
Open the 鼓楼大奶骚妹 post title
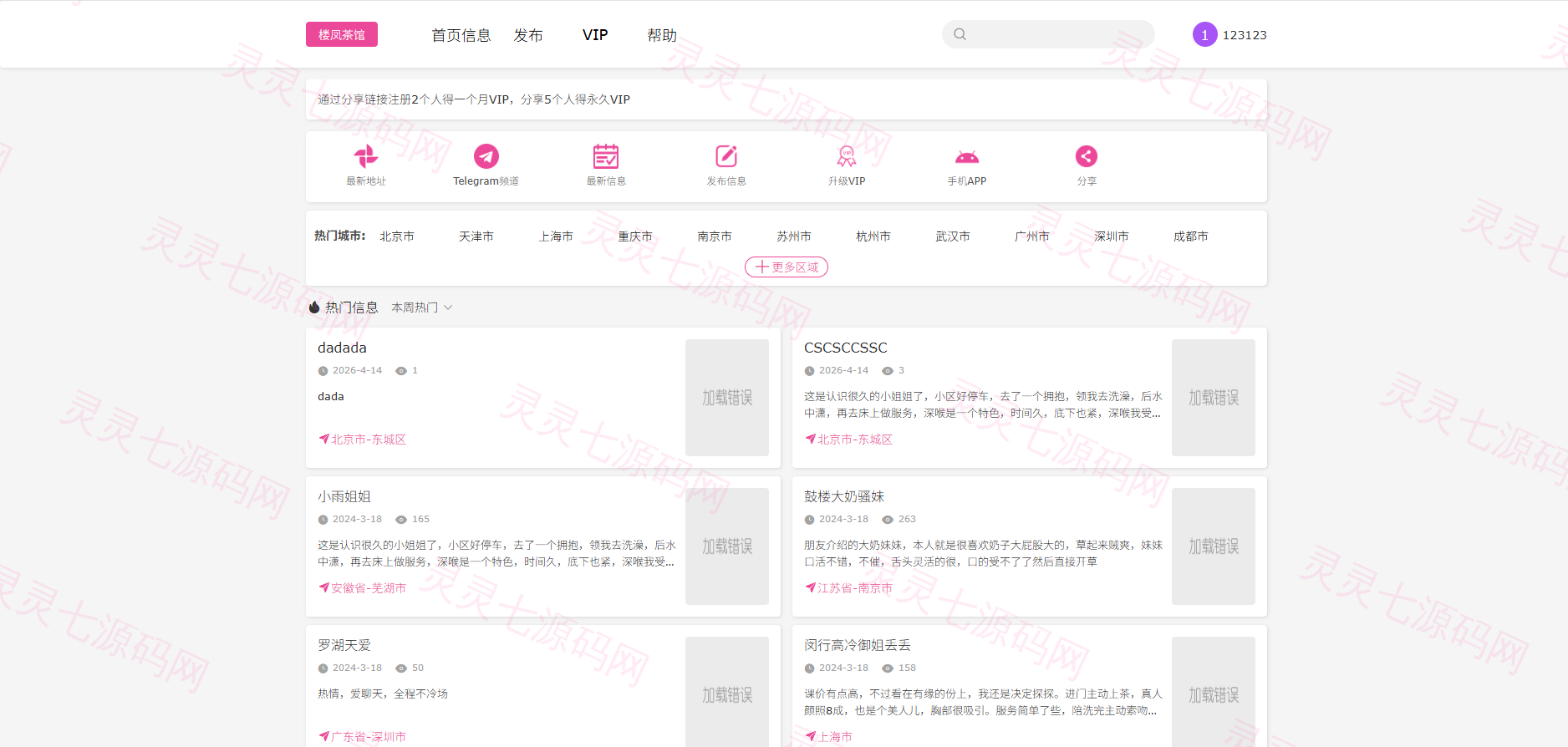click(x=844, y=496)
